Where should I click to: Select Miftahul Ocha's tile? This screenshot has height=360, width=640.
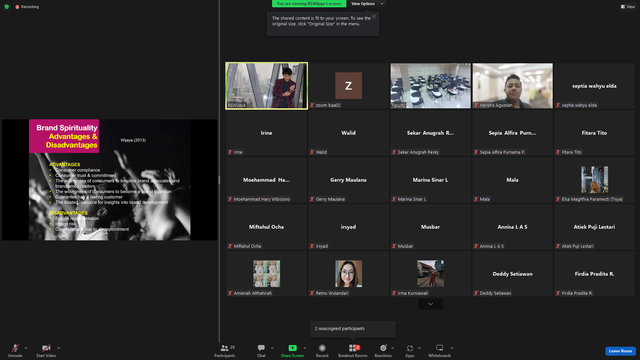point(267,227)
